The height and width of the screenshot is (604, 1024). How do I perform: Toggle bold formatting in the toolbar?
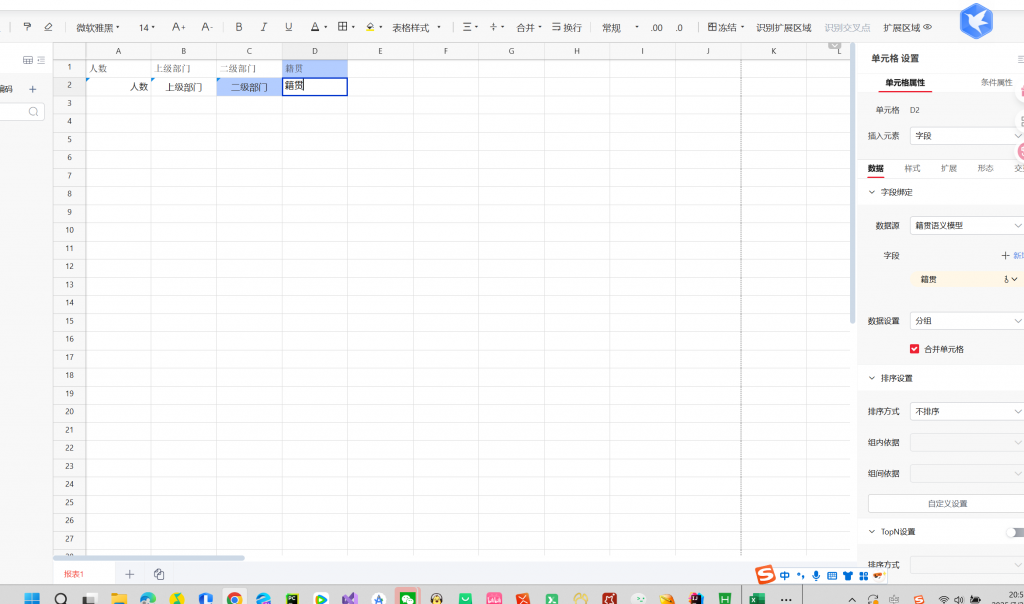coord(239,27)
